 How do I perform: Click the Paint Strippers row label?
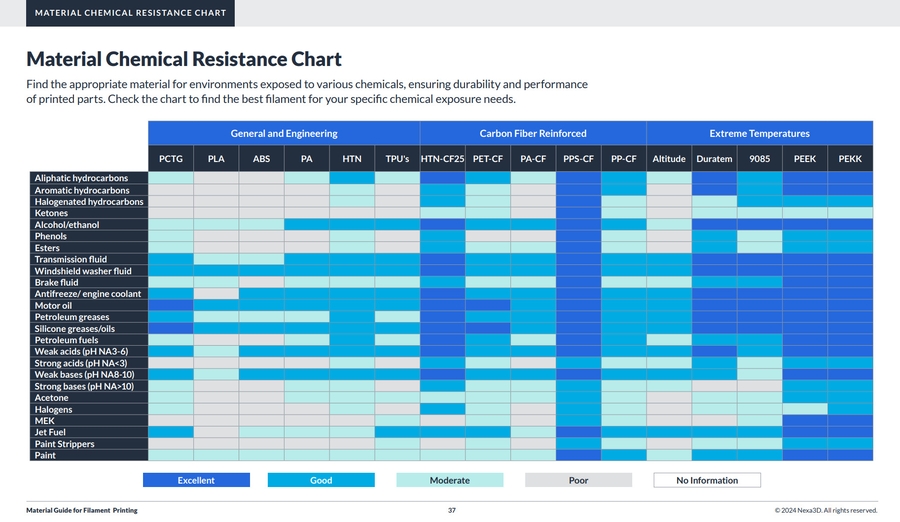65,444
